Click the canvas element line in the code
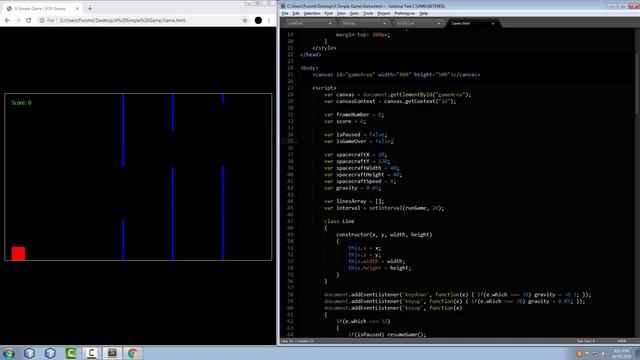 tap(396, 75)
